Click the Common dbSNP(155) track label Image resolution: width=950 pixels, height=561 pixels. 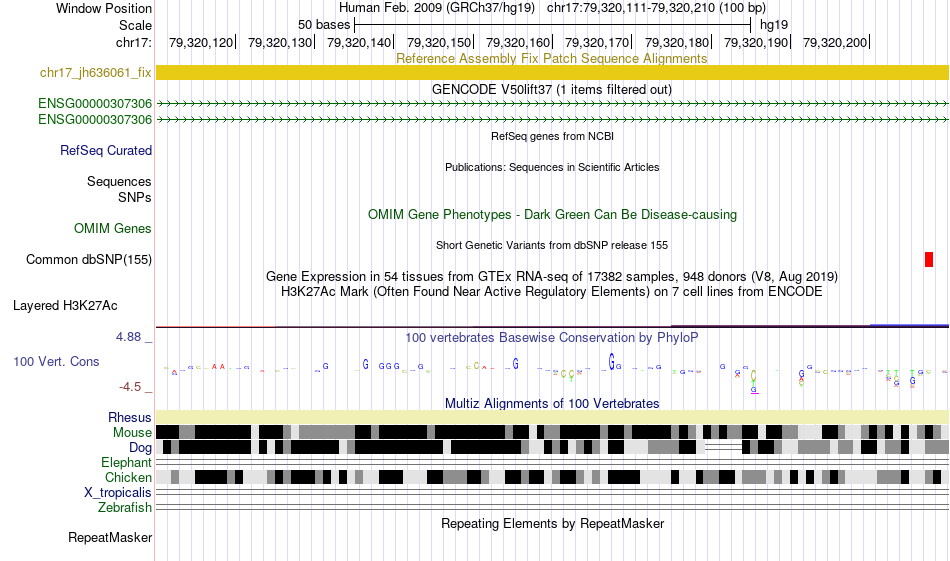coord(89,259)
